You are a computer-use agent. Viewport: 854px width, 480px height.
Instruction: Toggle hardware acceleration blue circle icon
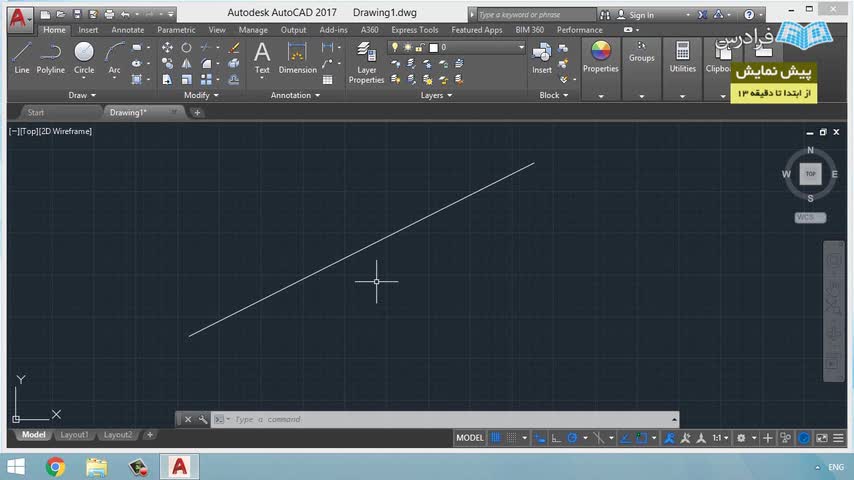point(804,438)
